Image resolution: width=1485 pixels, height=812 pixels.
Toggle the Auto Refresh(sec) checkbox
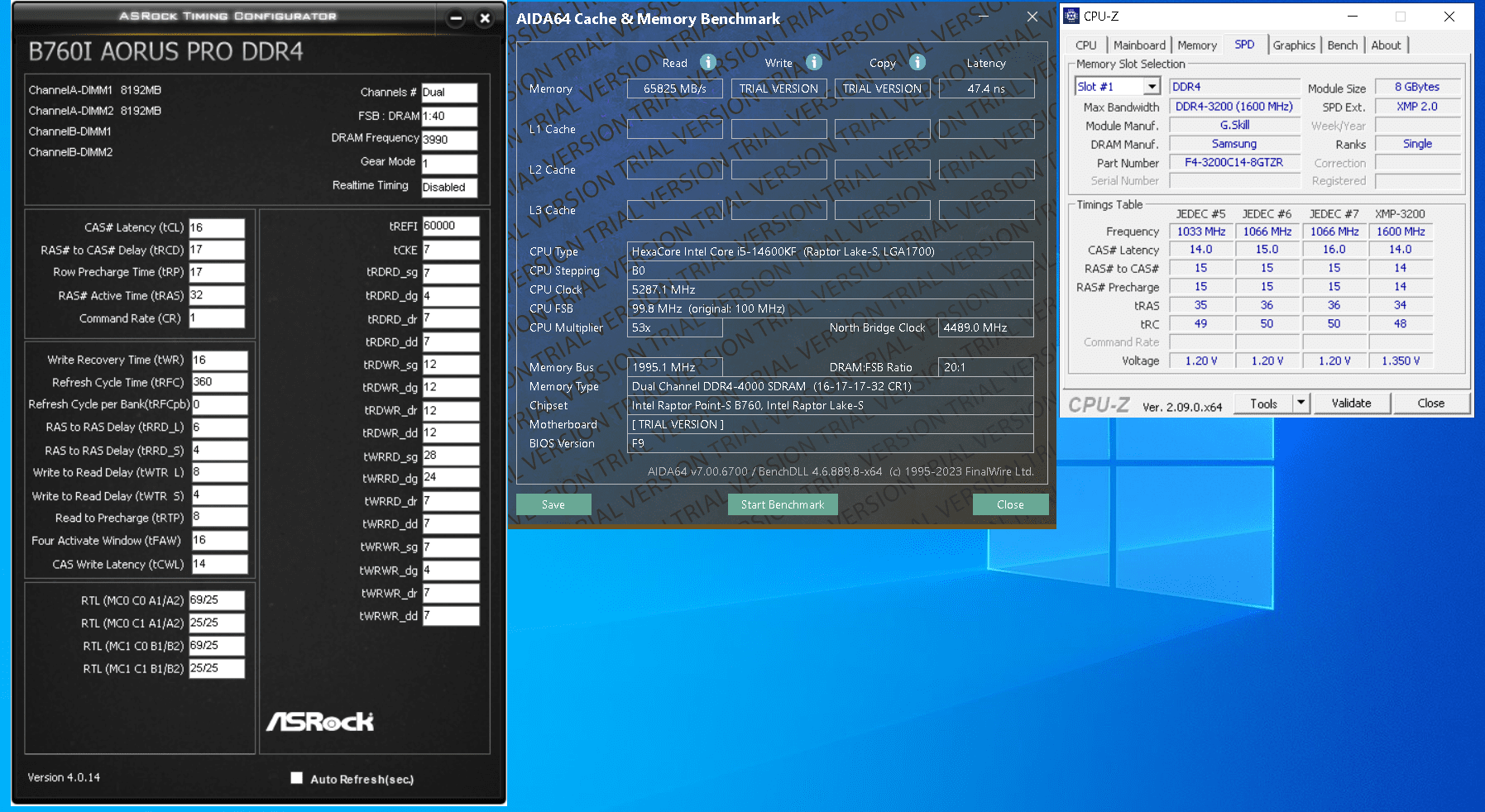pyautogui.click(x=296, y=777)
